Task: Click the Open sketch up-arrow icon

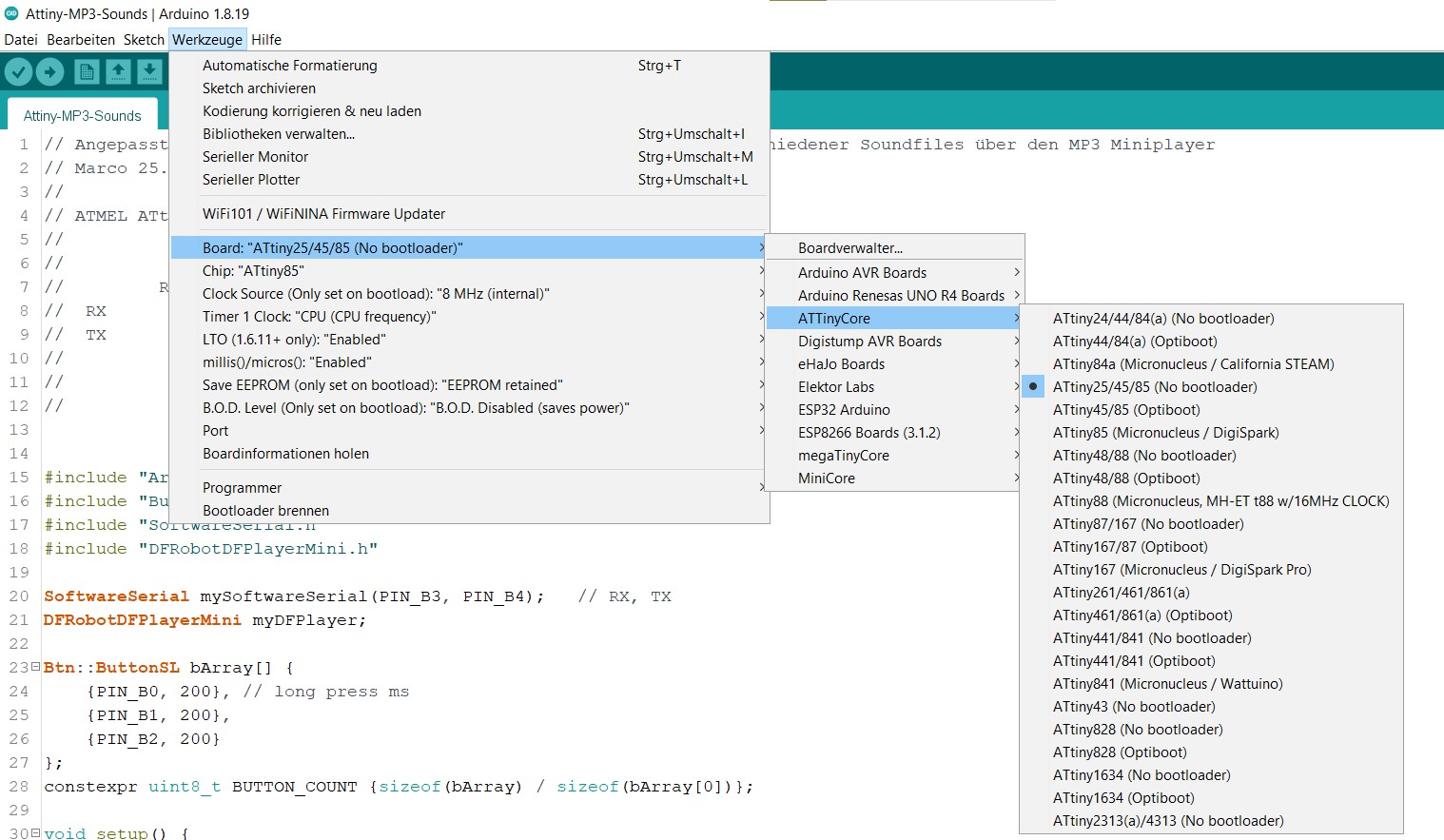Action: tap(118, 71)
